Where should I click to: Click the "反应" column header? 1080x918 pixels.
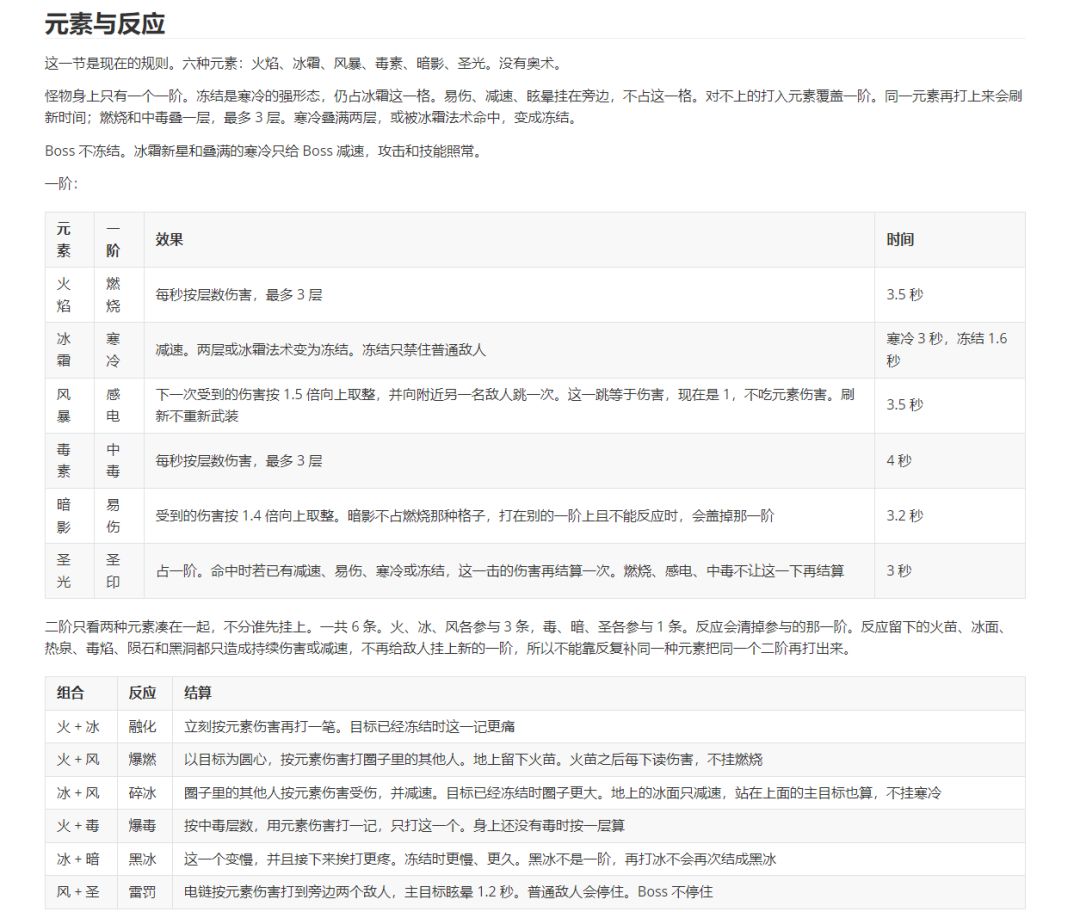145,693
